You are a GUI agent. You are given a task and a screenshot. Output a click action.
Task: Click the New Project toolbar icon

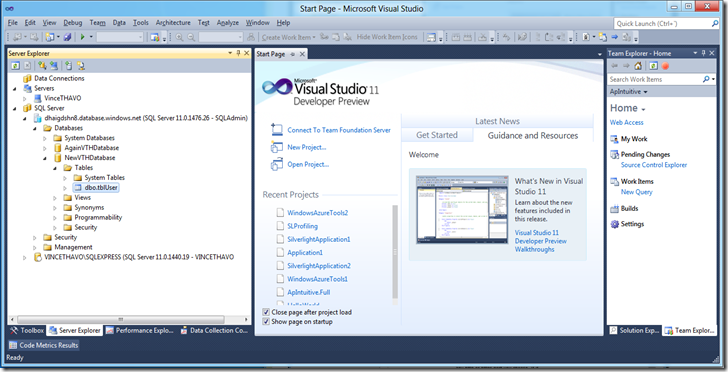(x=50, y=37)
